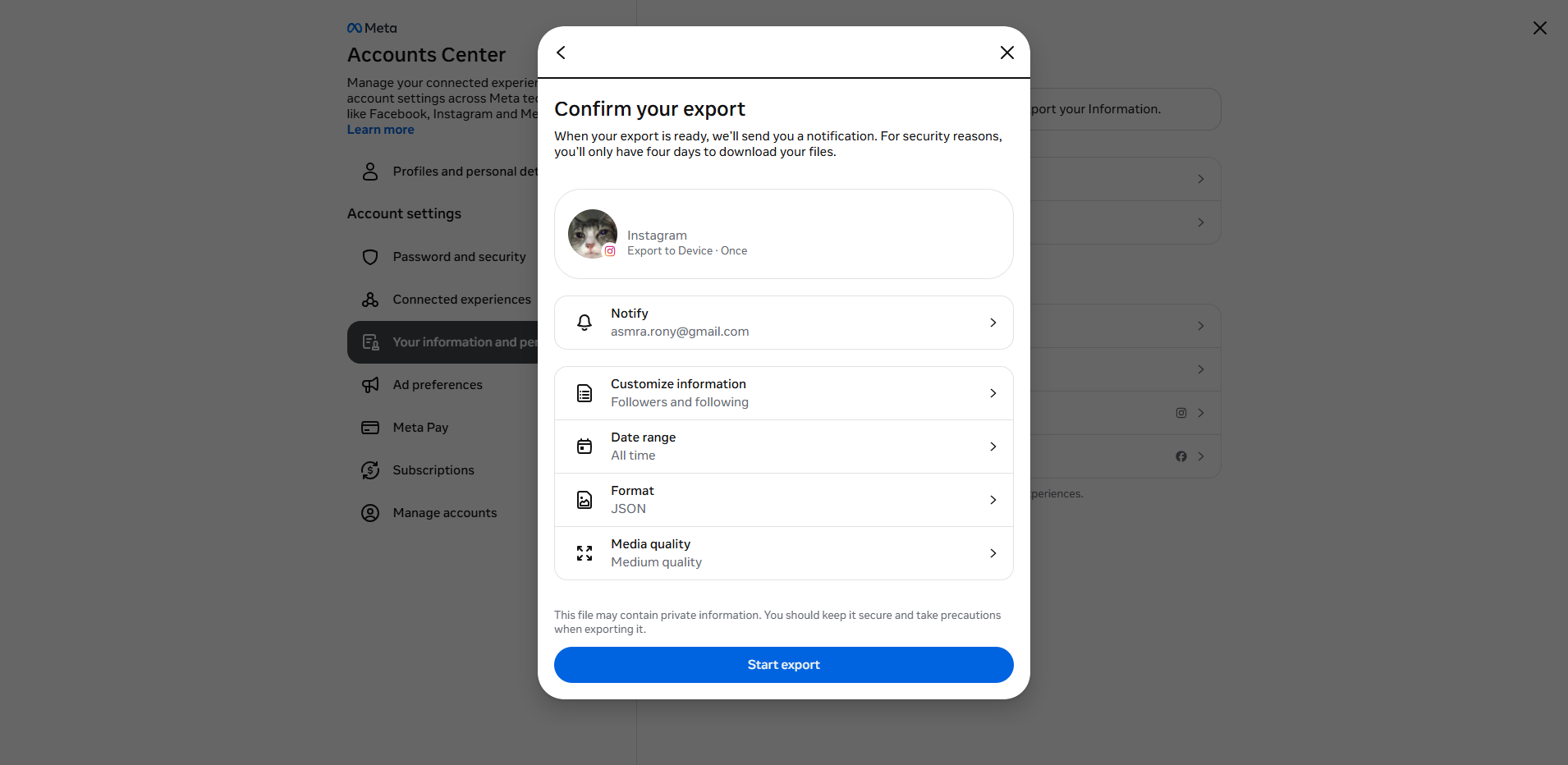The width and height of the screenshot is (1568, 765).
Task: Click the Instagram badge on the avatar
Action: 610,251
